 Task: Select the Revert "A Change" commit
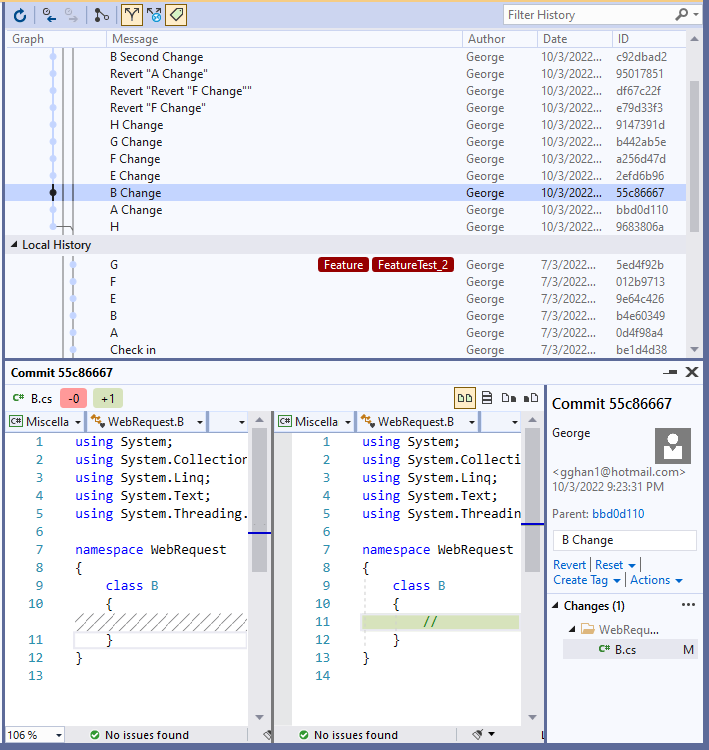click(x=345, y=74)
